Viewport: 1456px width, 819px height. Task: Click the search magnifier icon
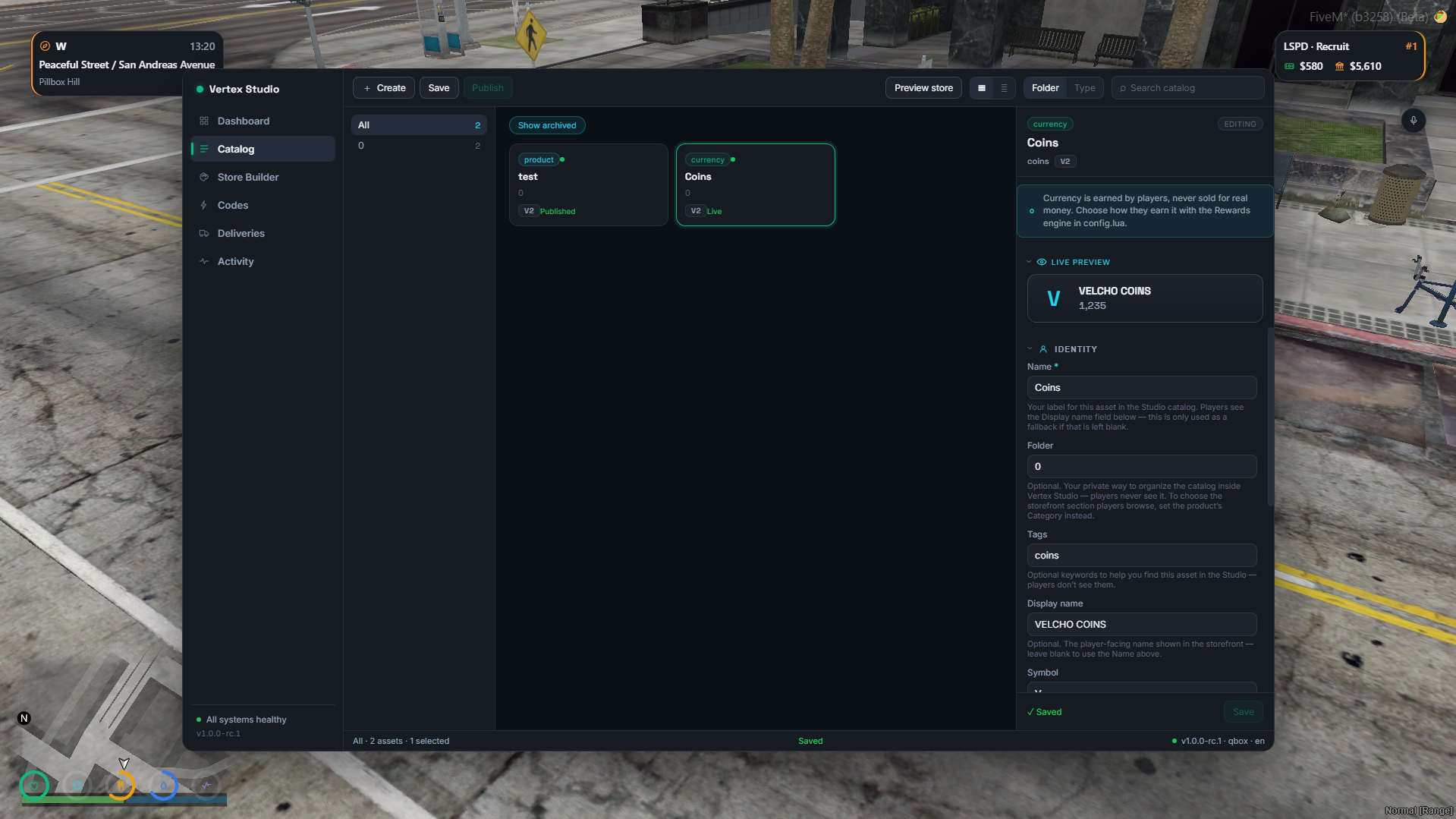(x=1123, y=89)
